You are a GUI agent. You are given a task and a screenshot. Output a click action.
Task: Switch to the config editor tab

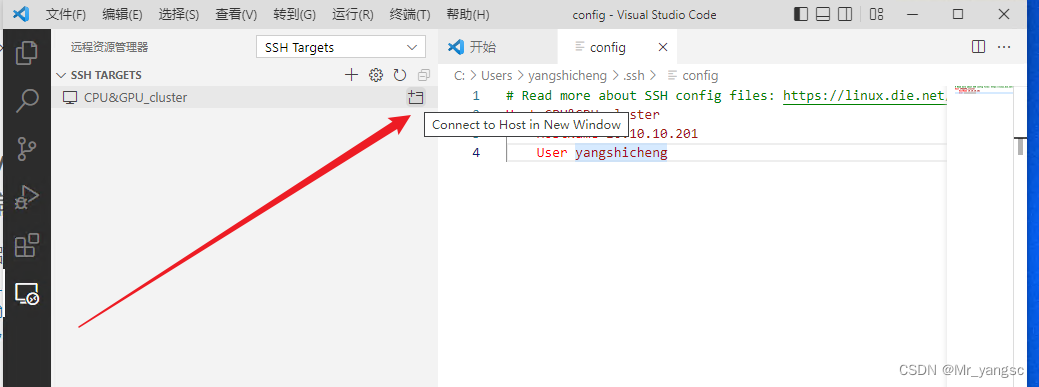coord(618,47)
